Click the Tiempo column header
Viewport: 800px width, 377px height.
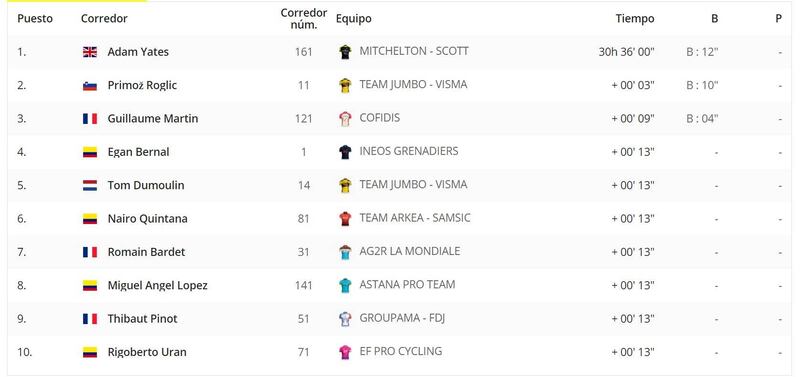click(635, 19)
